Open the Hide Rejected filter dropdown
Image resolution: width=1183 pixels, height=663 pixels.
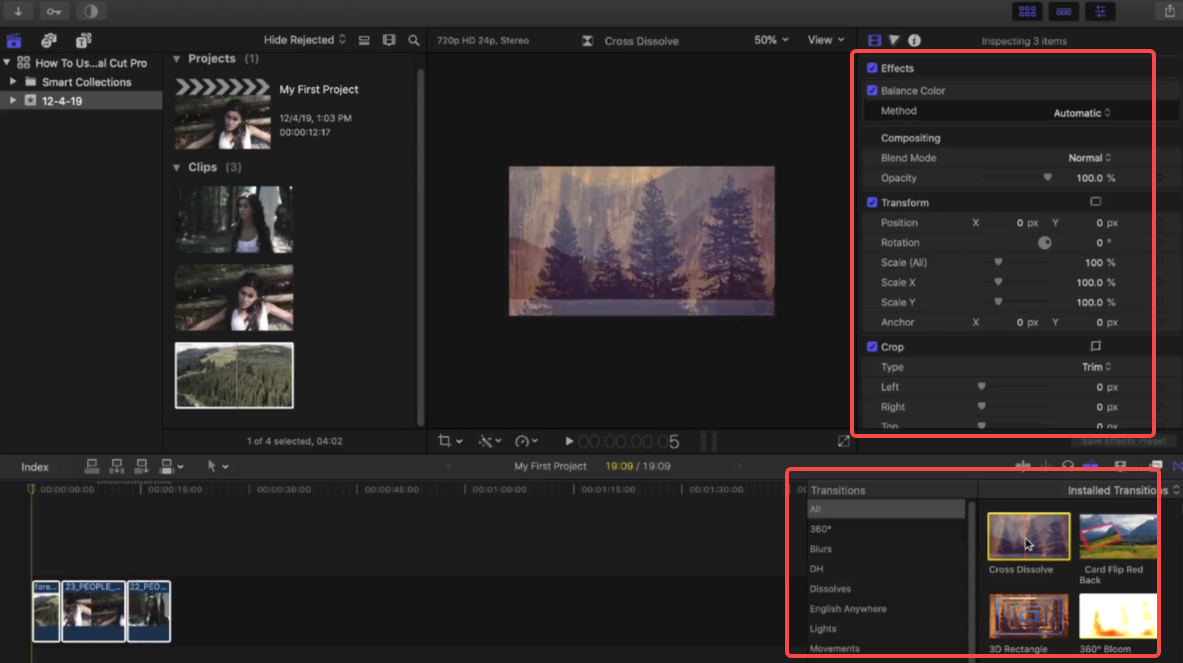[x=304, y=40]
